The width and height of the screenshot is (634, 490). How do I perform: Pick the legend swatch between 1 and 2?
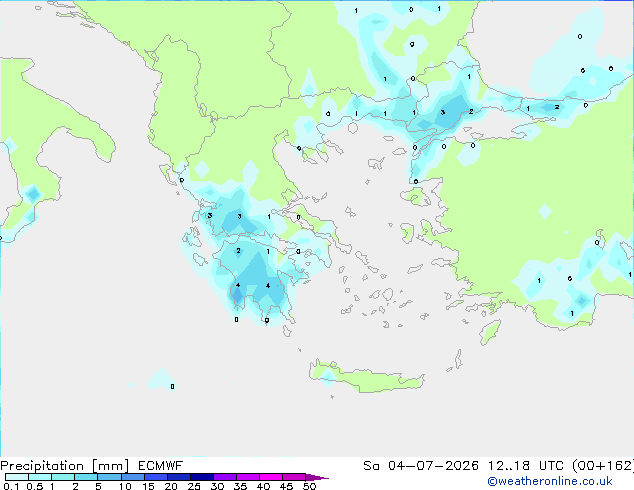point(63,477)
